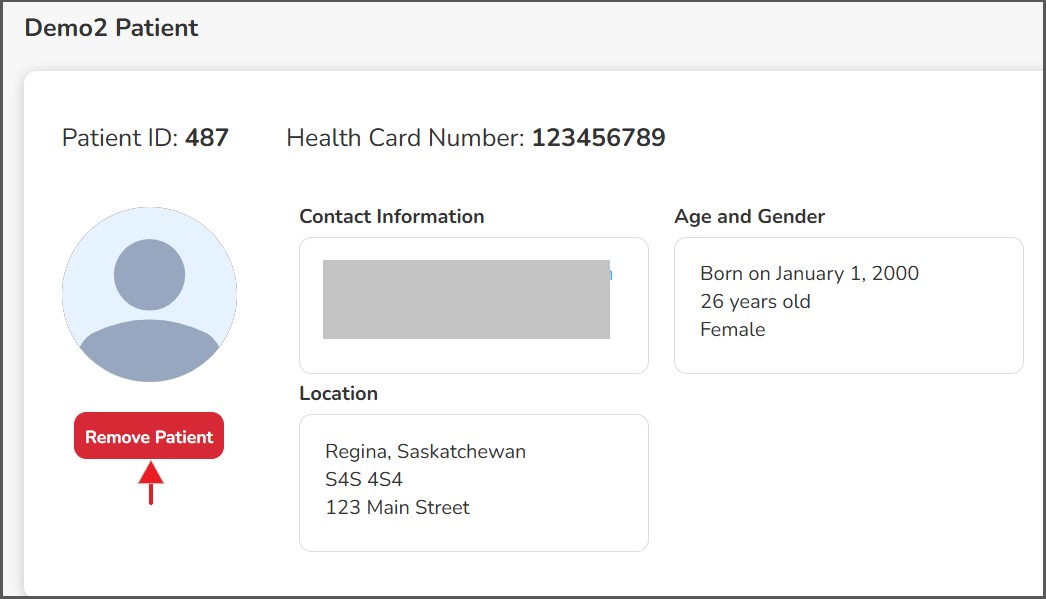
Task: Click the greyed-out contact information block
Action: (466, 299)
